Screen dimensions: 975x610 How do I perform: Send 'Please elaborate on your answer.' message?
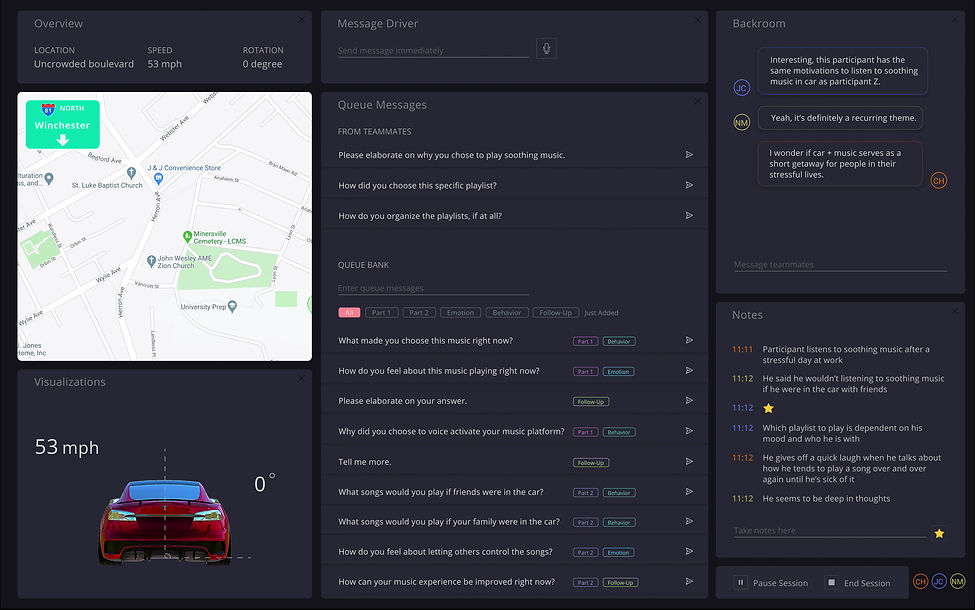(689, 400)
